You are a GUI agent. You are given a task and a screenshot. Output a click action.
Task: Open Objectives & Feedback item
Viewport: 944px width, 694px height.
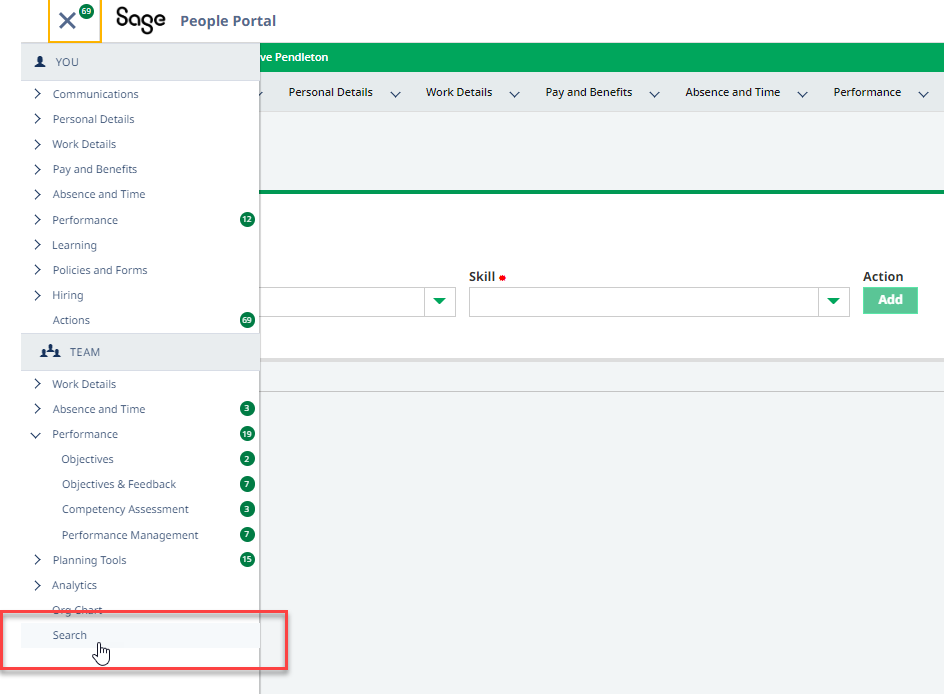(119, 484)
